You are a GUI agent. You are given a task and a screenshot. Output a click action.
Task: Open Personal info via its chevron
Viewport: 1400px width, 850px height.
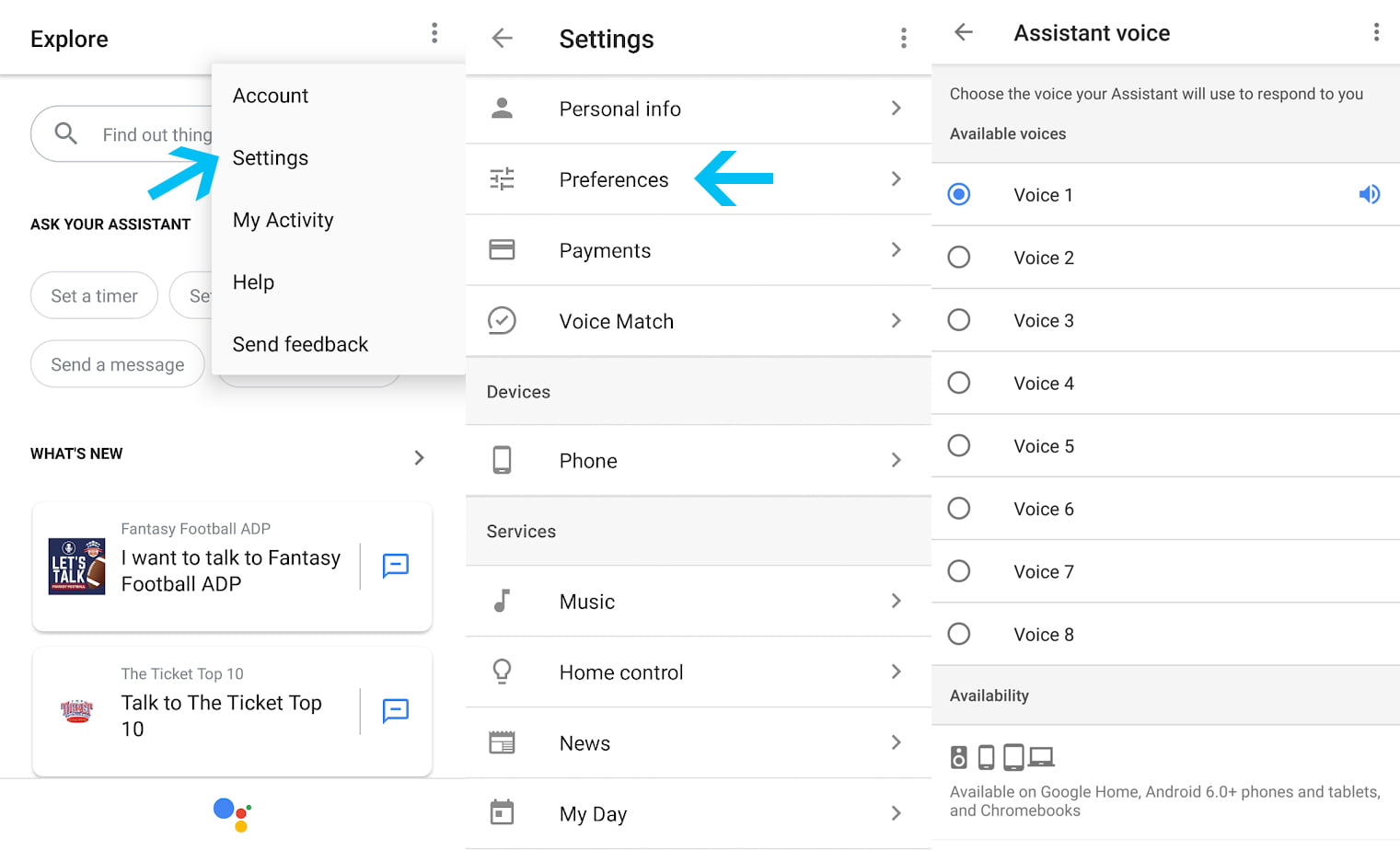click(x=896, y=109)
